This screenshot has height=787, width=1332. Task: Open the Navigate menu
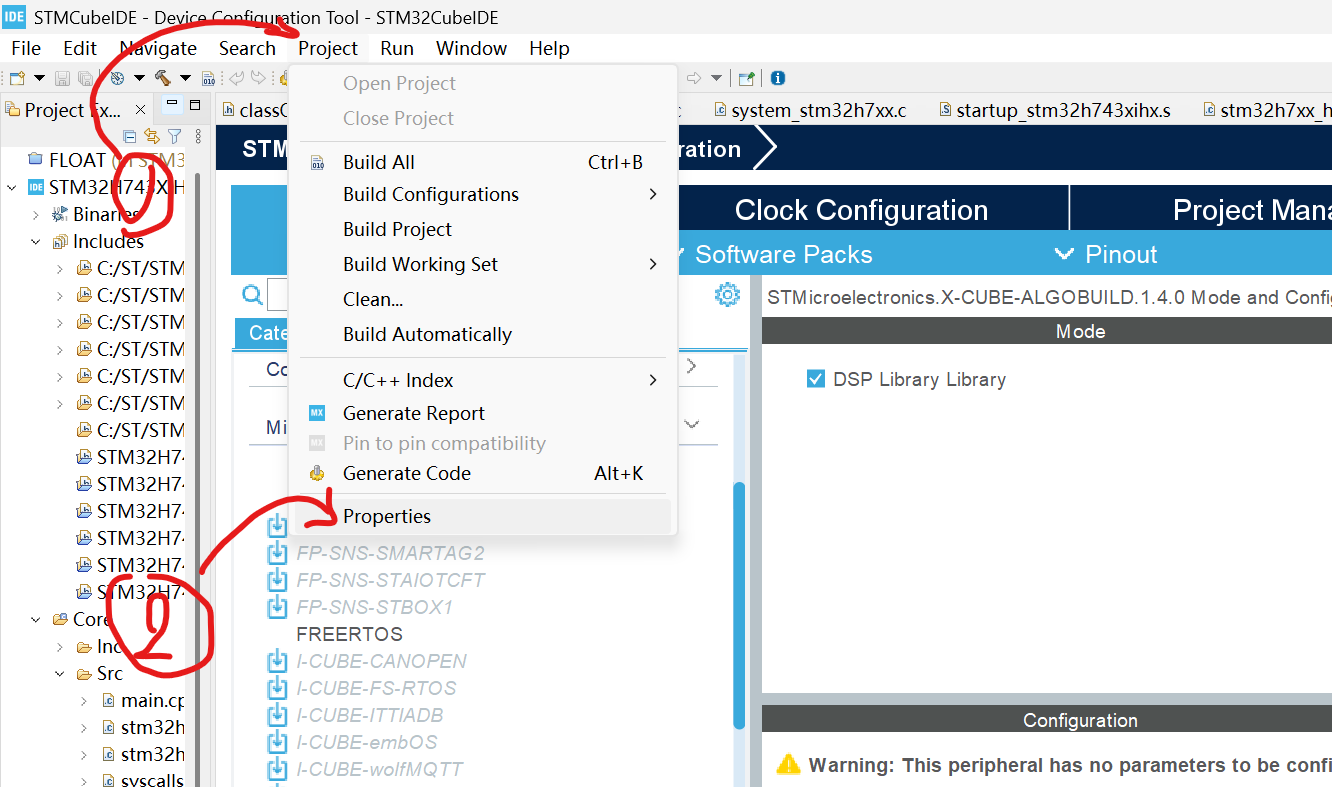158,48
